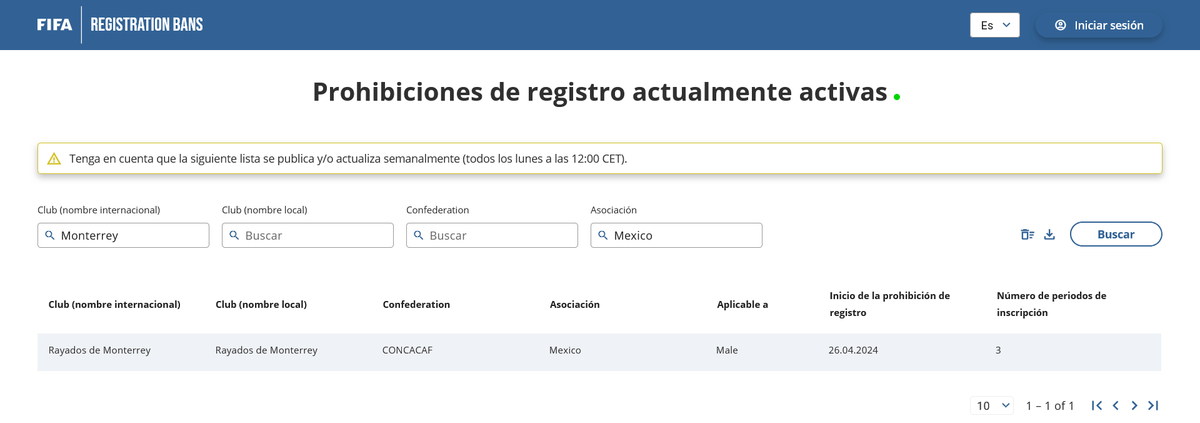Screen dimensions: 1200x423
Task: Click magnifier icon in Mexico field
Action: [x=603, y=235]
